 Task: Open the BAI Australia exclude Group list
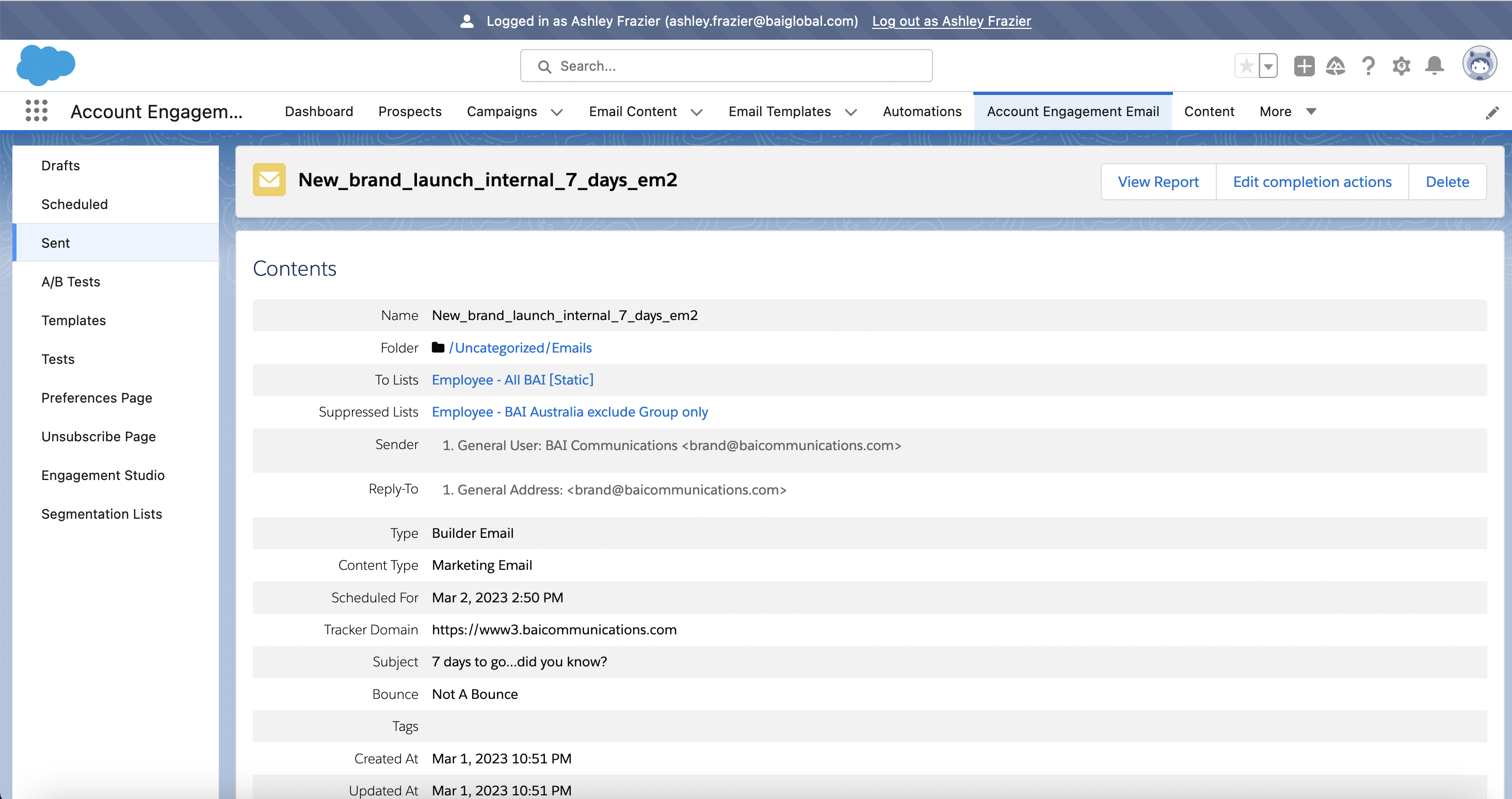[x=570, y=412]
